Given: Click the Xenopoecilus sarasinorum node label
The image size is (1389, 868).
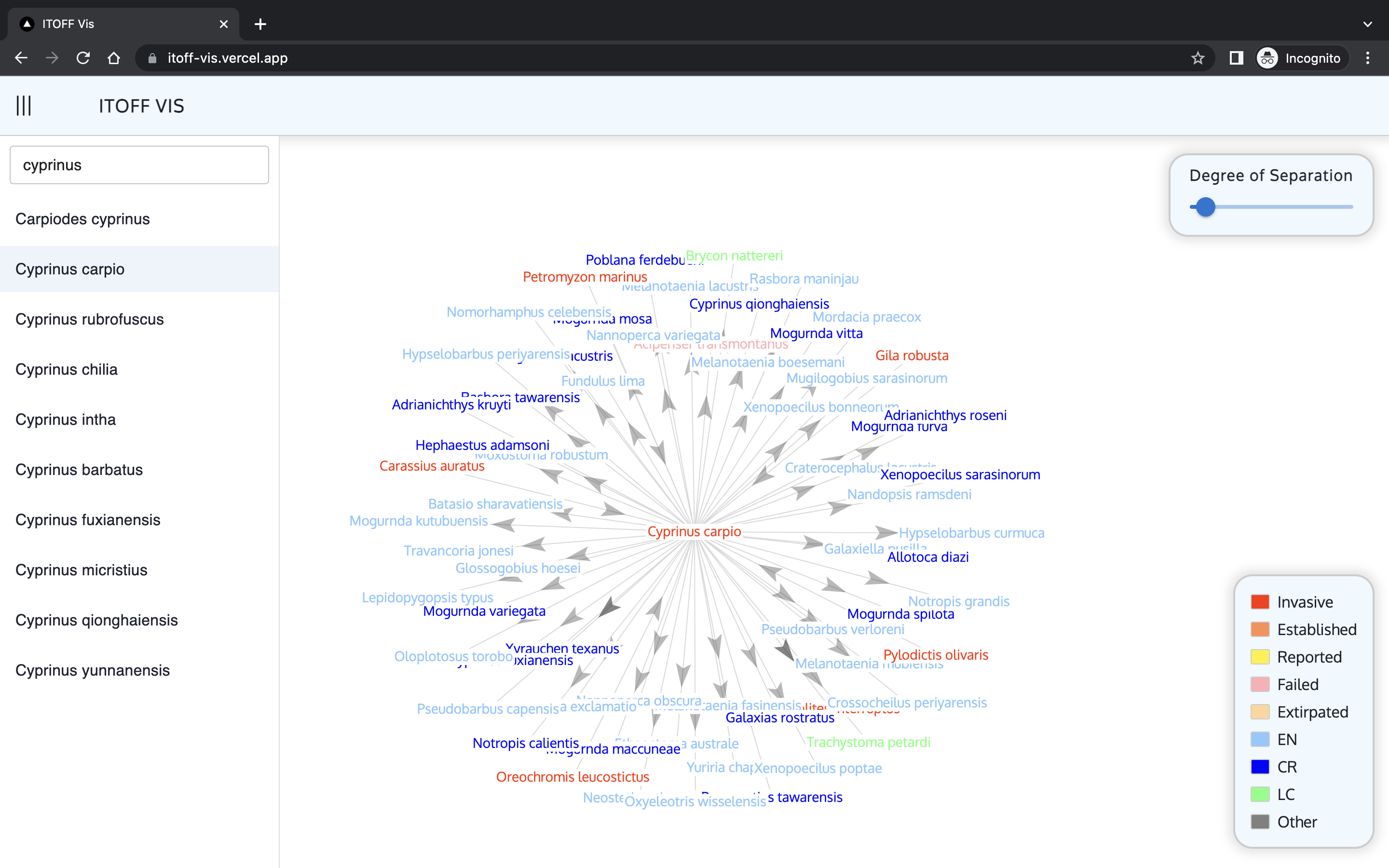Looking at the screenshot, I should [960, 475].
